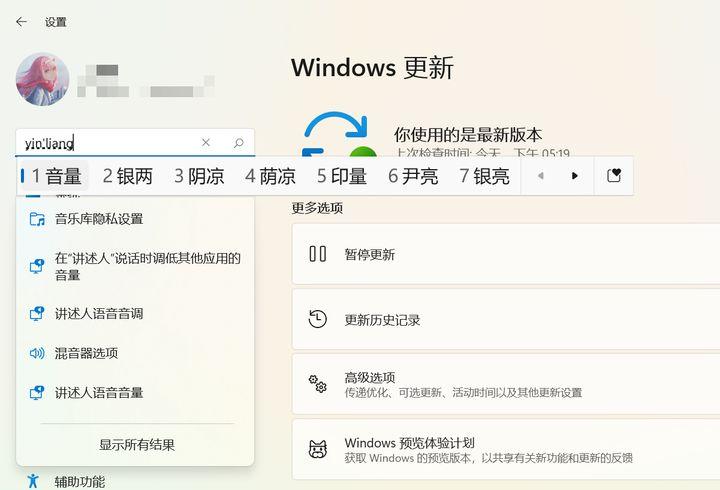Go to previous IME candidate page

(540, 176)
